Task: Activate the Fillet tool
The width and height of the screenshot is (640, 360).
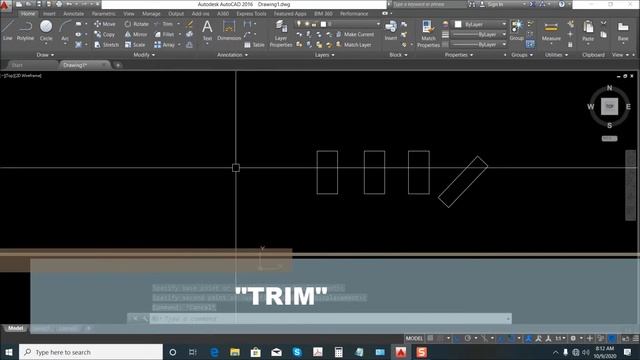Action: [164, 34]
